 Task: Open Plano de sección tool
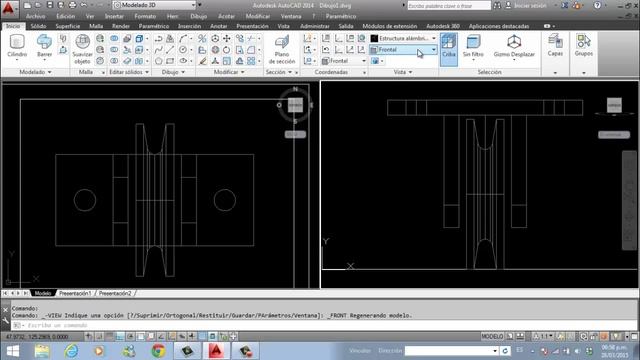pos(282,49)
